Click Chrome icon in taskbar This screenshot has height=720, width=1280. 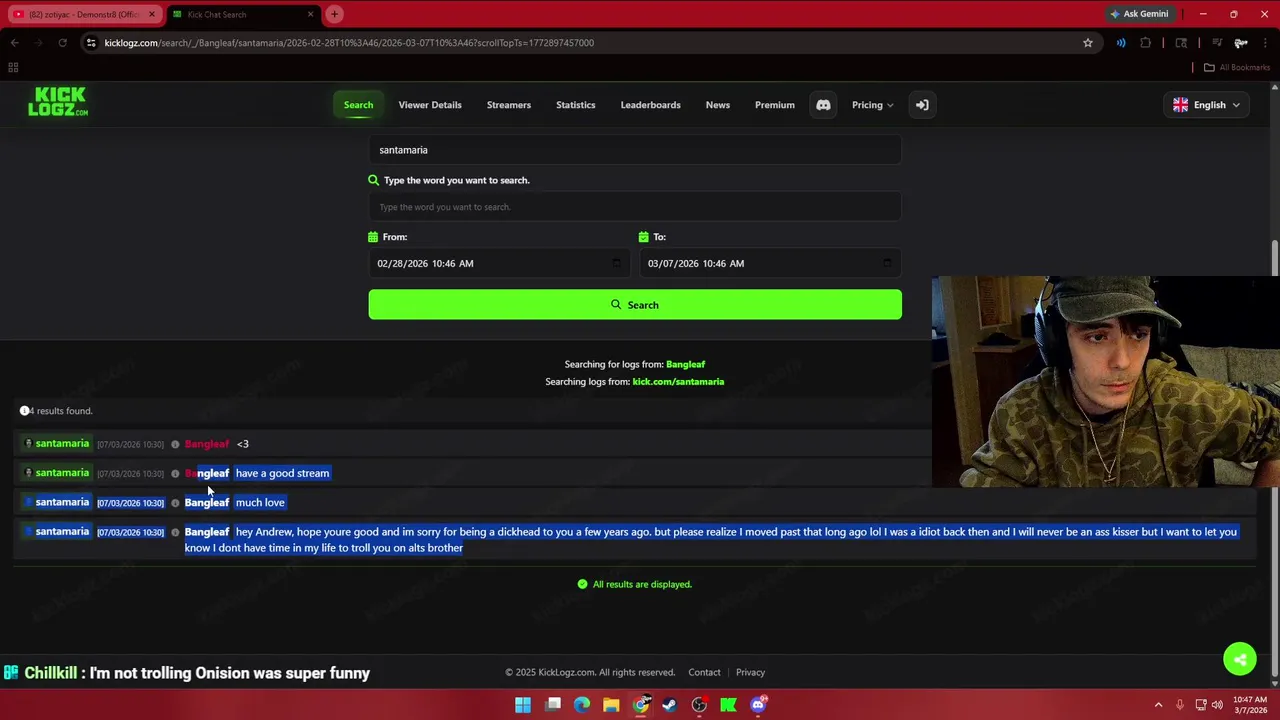[x=640, y=705]
